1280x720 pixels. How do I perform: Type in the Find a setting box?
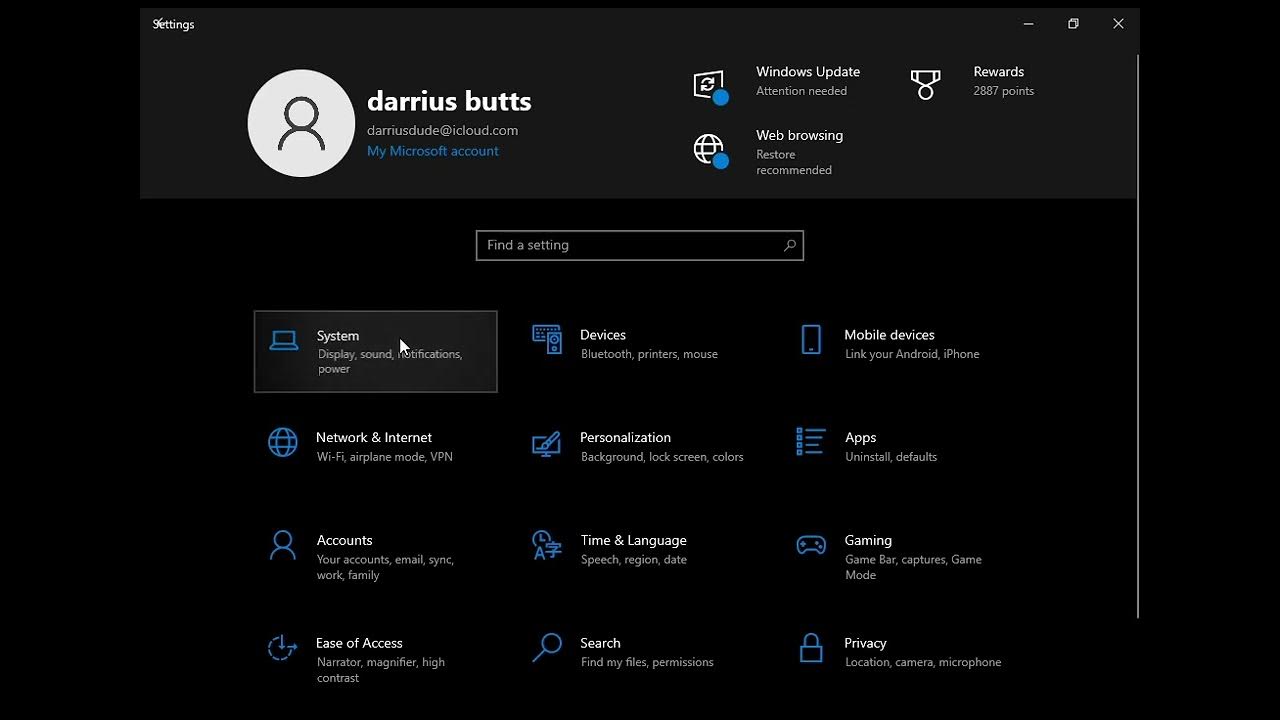(x=630, y=245)
